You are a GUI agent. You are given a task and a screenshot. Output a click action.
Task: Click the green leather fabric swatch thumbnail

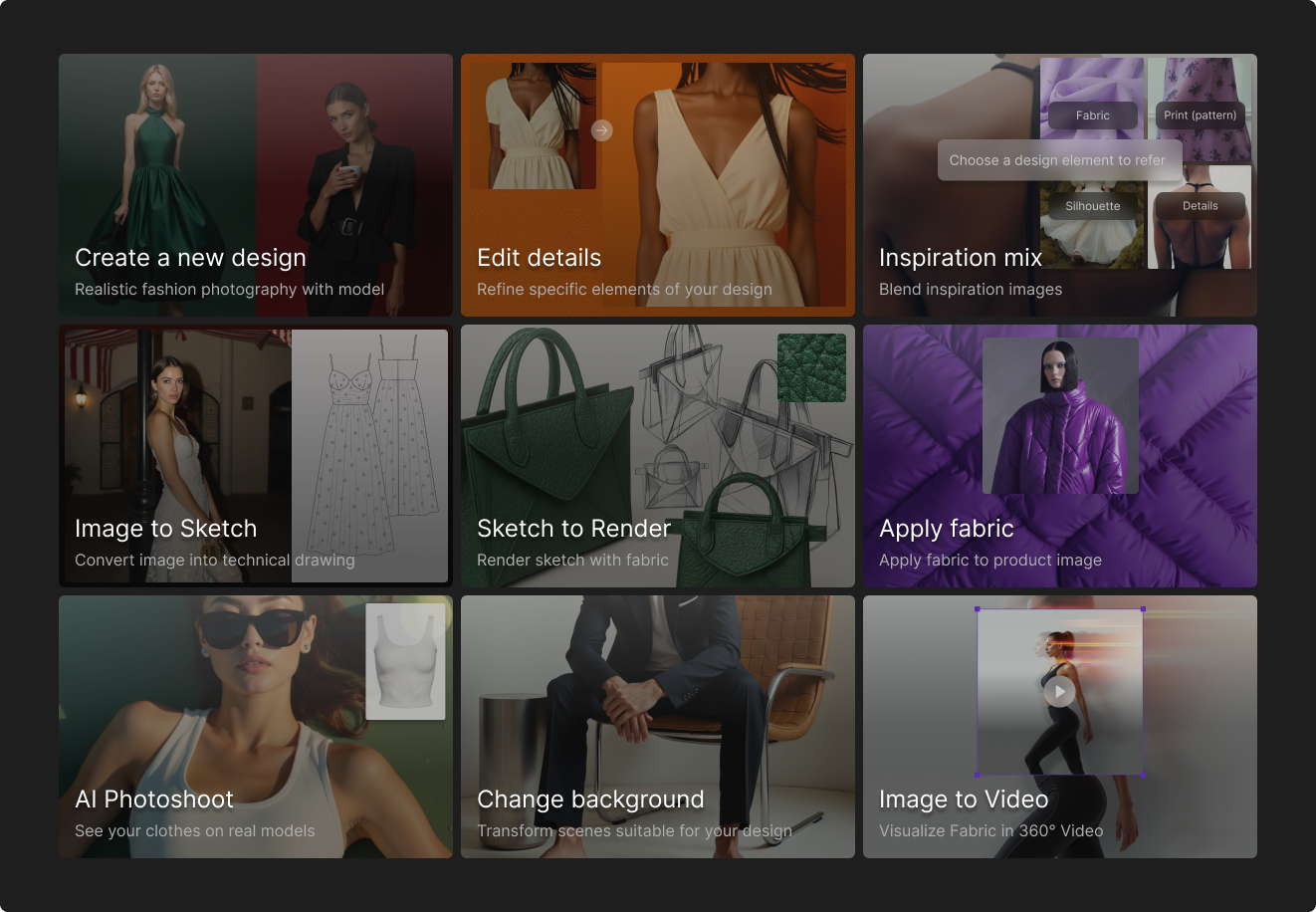pyautogui.click(x=811, y=367)
